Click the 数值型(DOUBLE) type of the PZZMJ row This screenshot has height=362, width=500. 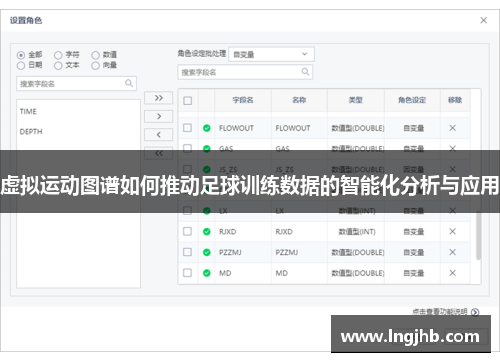point(358,252)
